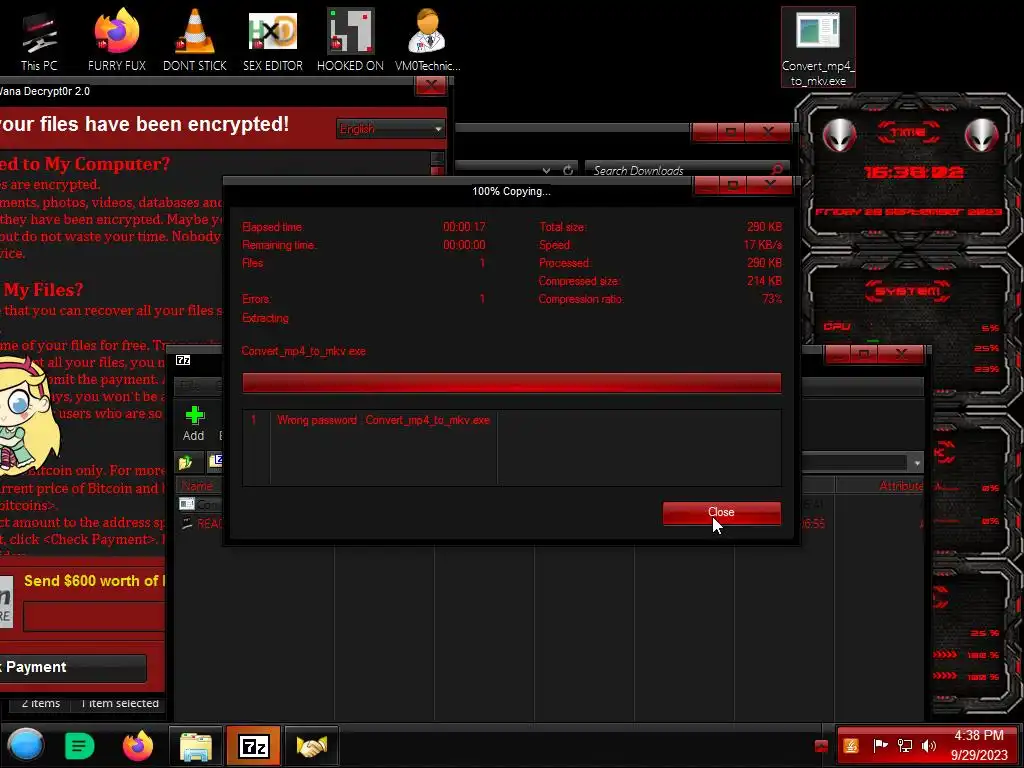Click the extraction progress bar
Image resolution: width=1024 pixels, height=768 pixels.
point(511,383)
